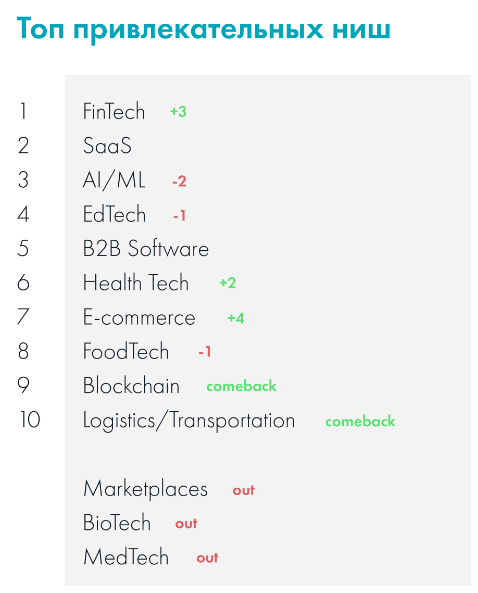Screen dimensions: 478x593
Task: Select the EdTech entry
Action: (x=114, y=214)
